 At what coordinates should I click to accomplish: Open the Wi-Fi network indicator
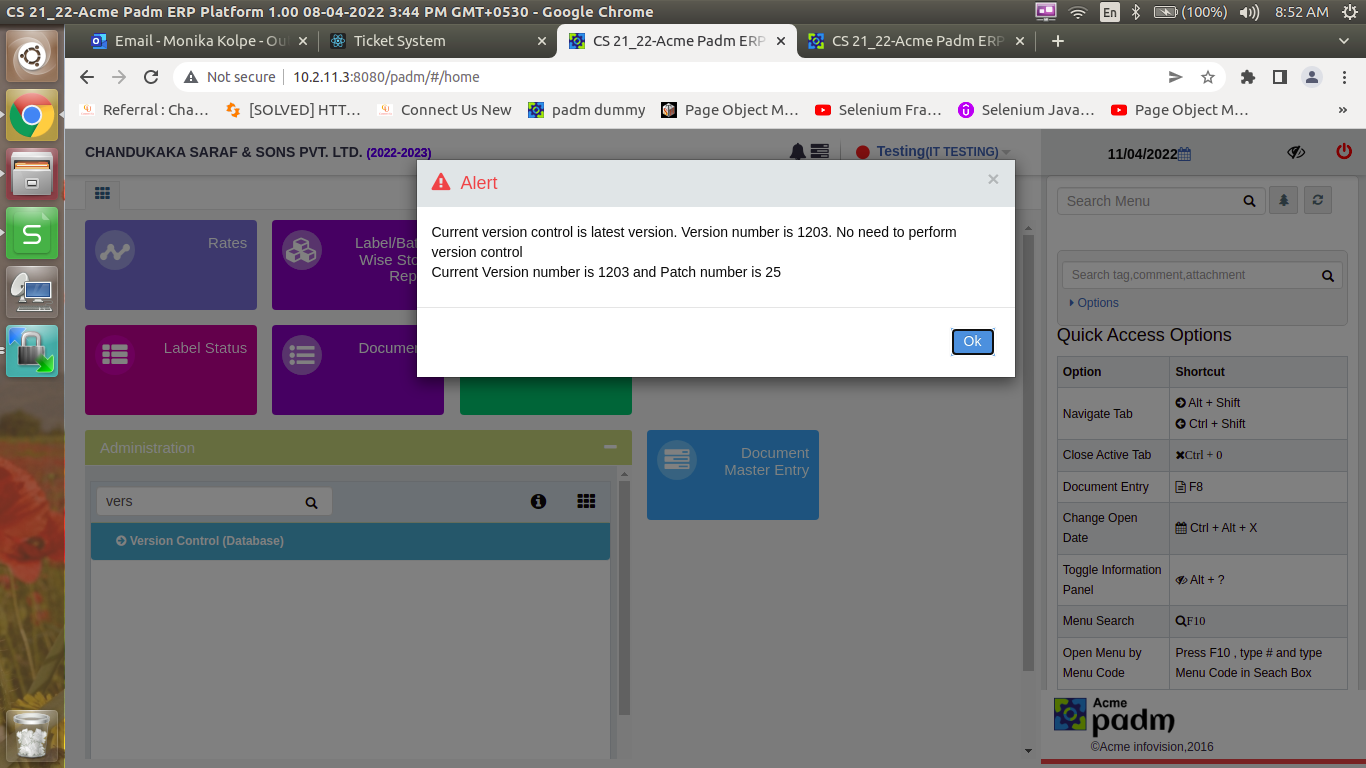1078,12
